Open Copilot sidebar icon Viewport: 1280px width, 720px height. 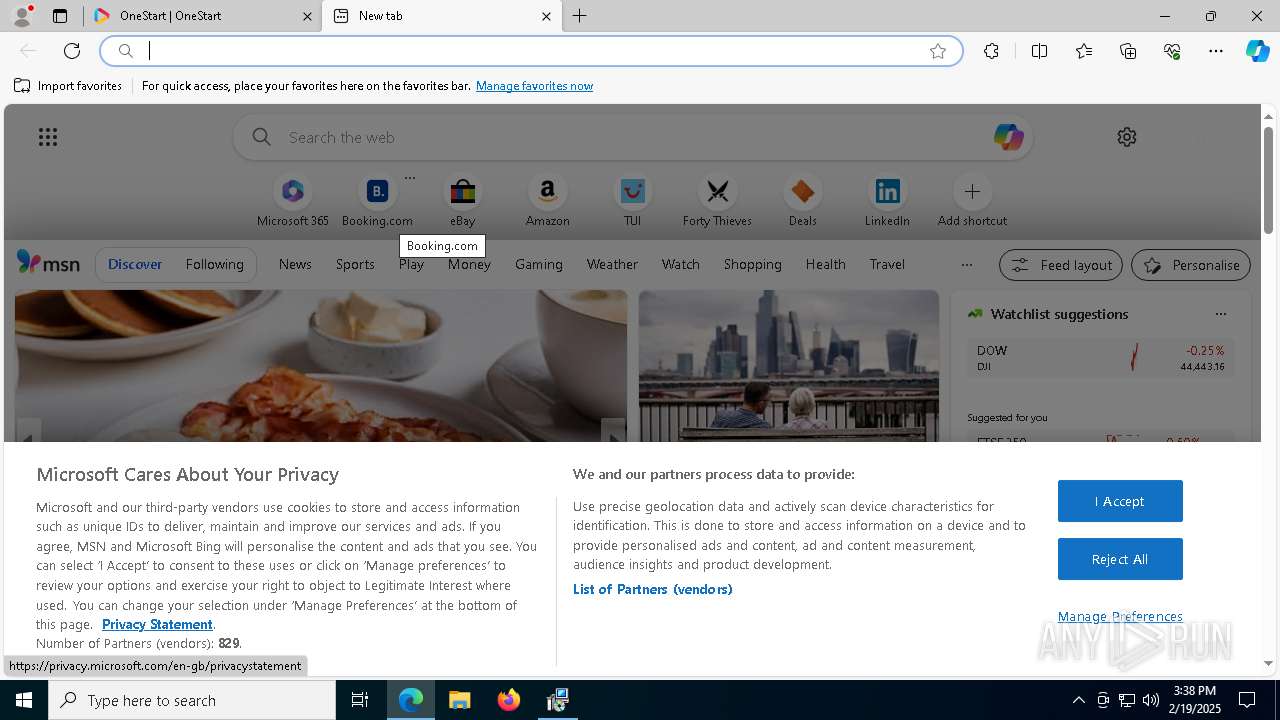click(x=1257, y=51)
